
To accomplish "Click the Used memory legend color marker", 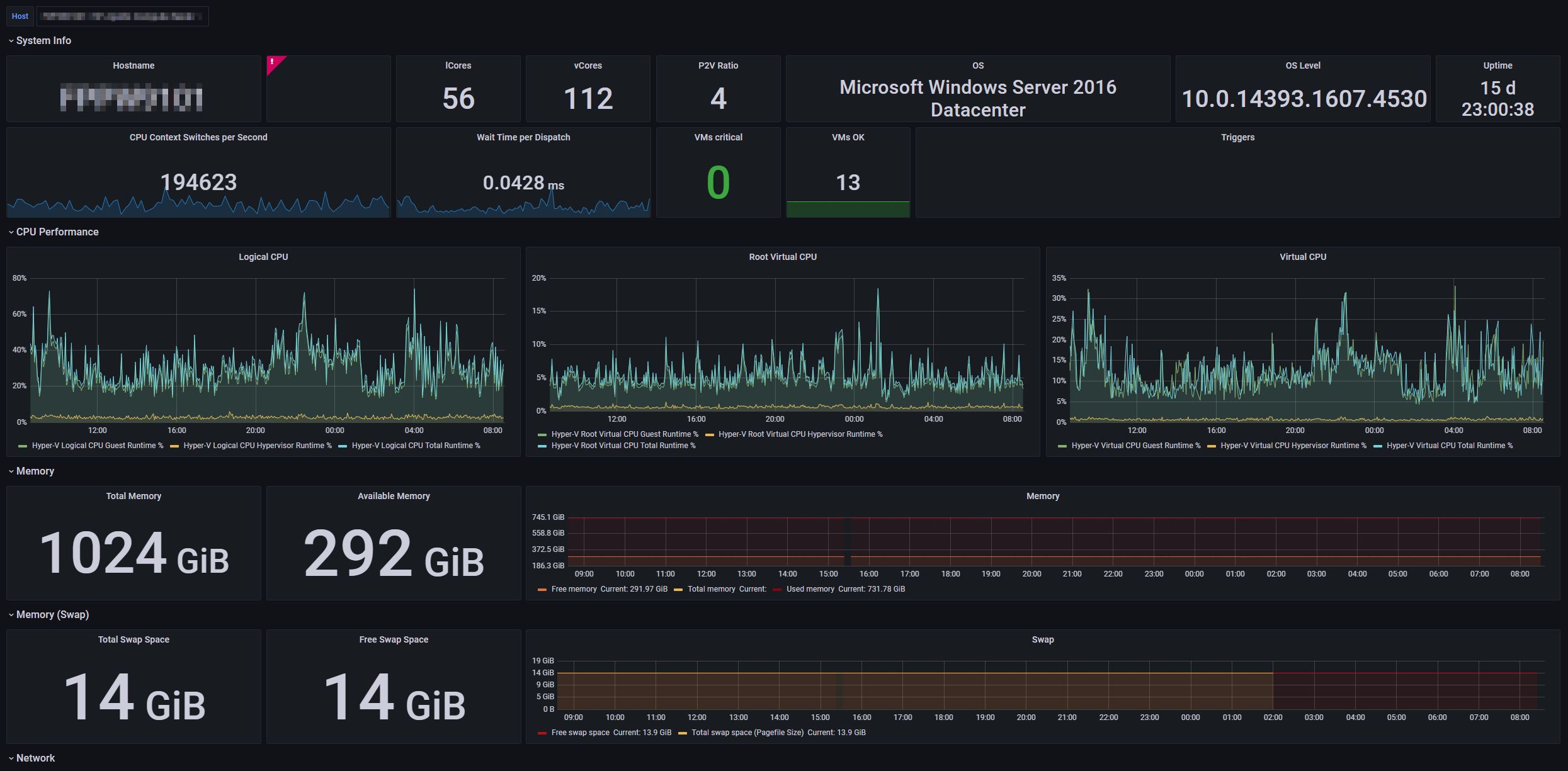I will (x=777, y=590).
